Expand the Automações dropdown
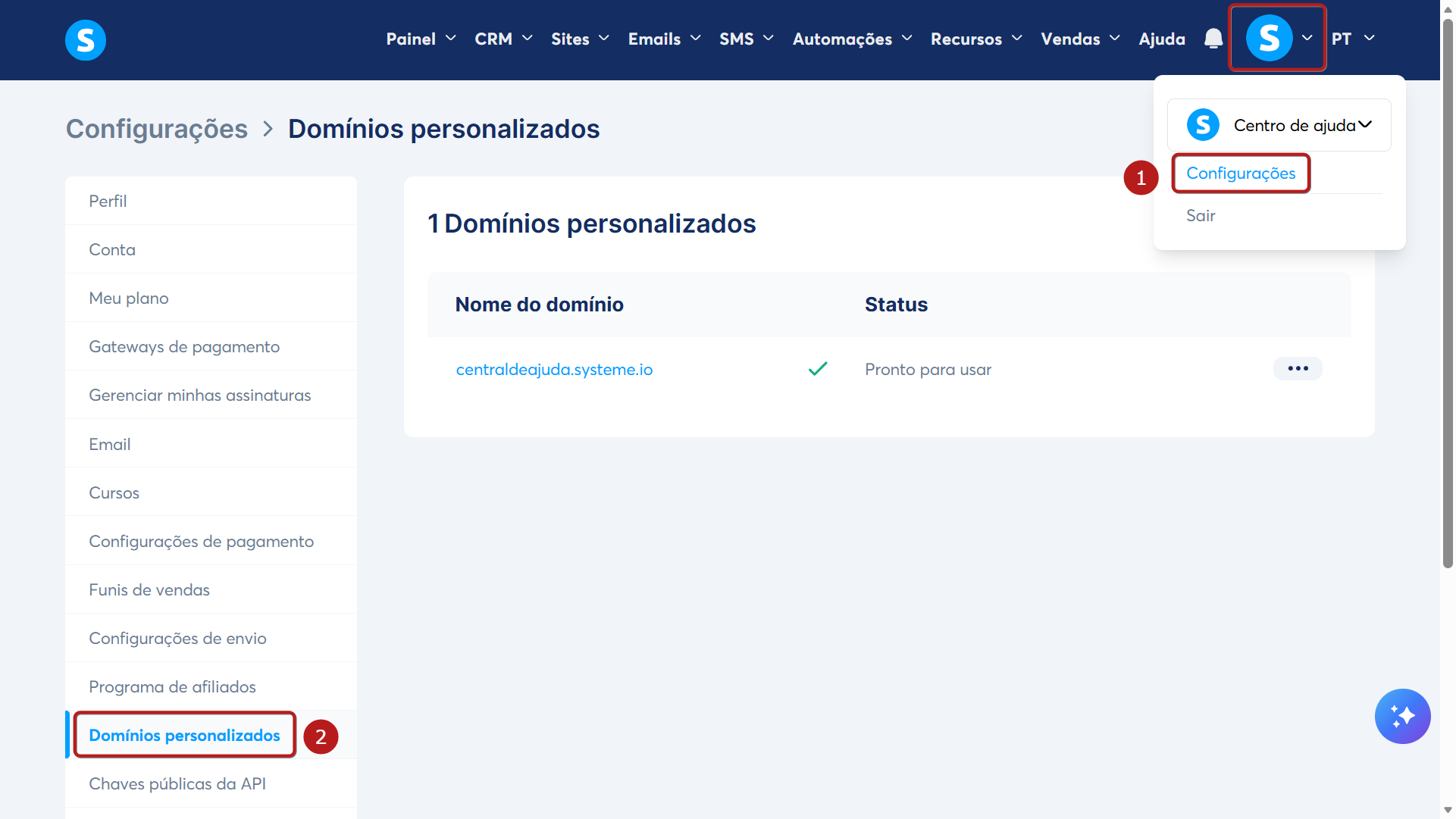Image resolution: width=1456 pixels, height=819 pixels. pyautogui.click(x=852, y=39)
